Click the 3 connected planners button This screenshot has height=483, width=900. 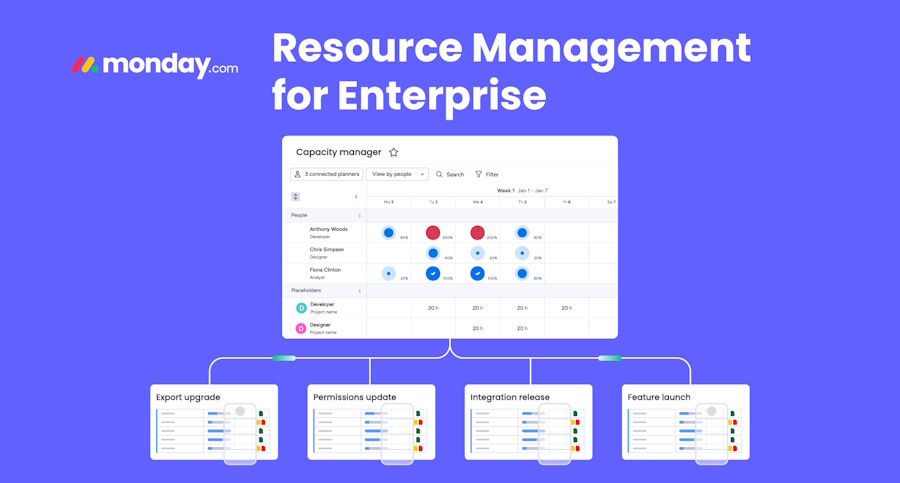pos(326,174)
